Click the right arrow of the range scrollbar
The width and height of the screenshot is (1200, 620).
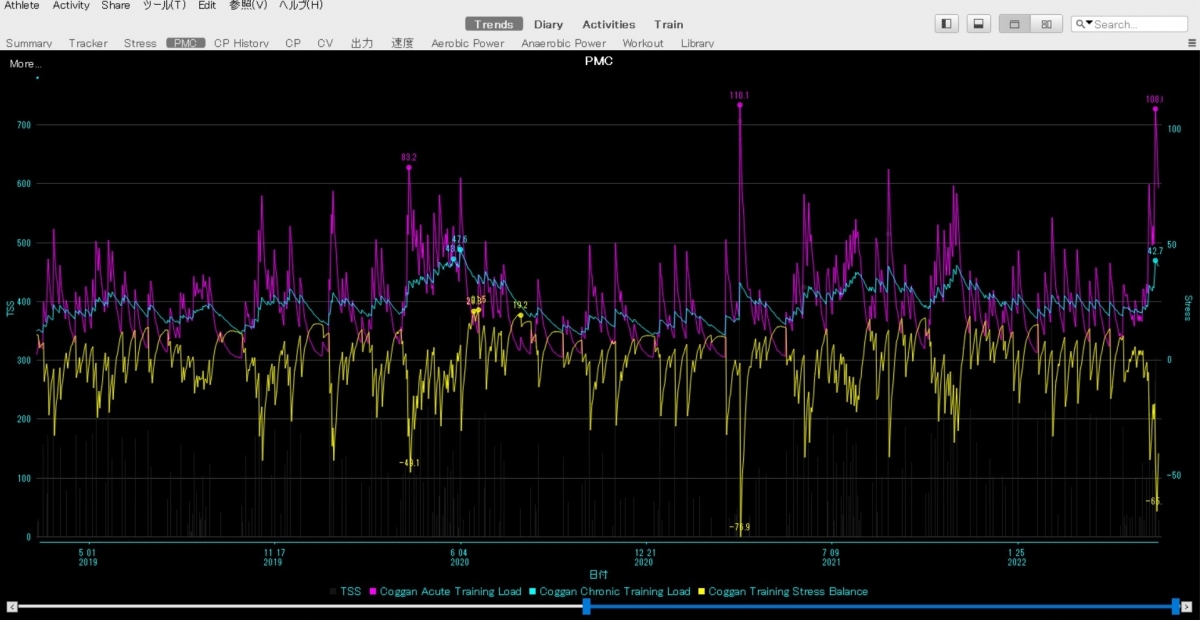(x=1189, y=606)
